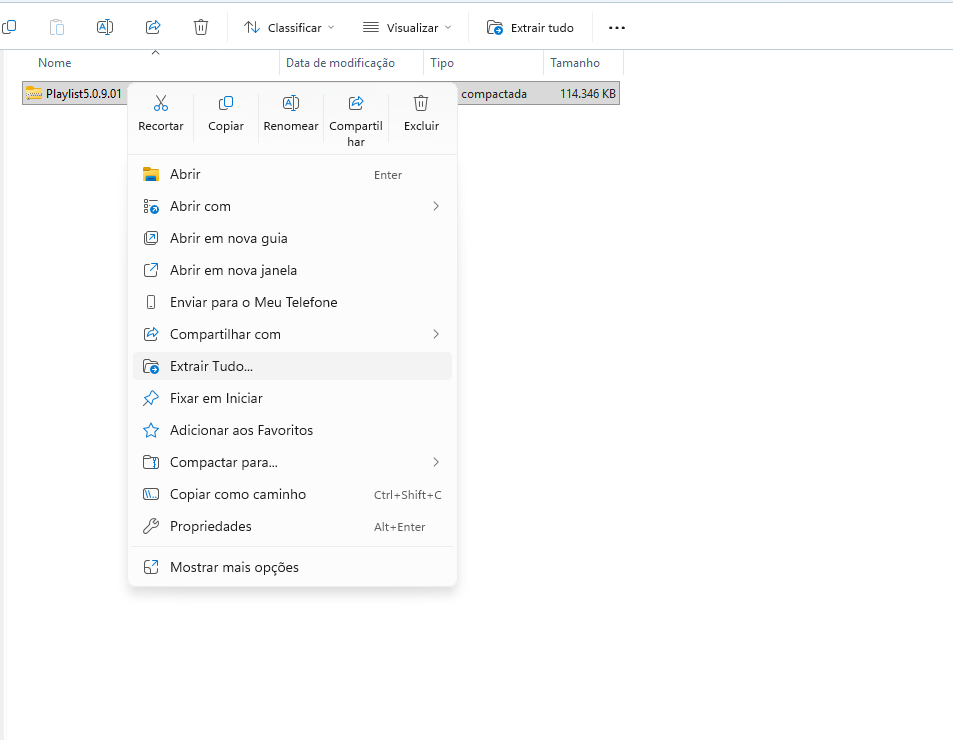This screenshot has height=740, width=953.
Task: Click the toolbar delete trash icon
Action: [201, 27]
